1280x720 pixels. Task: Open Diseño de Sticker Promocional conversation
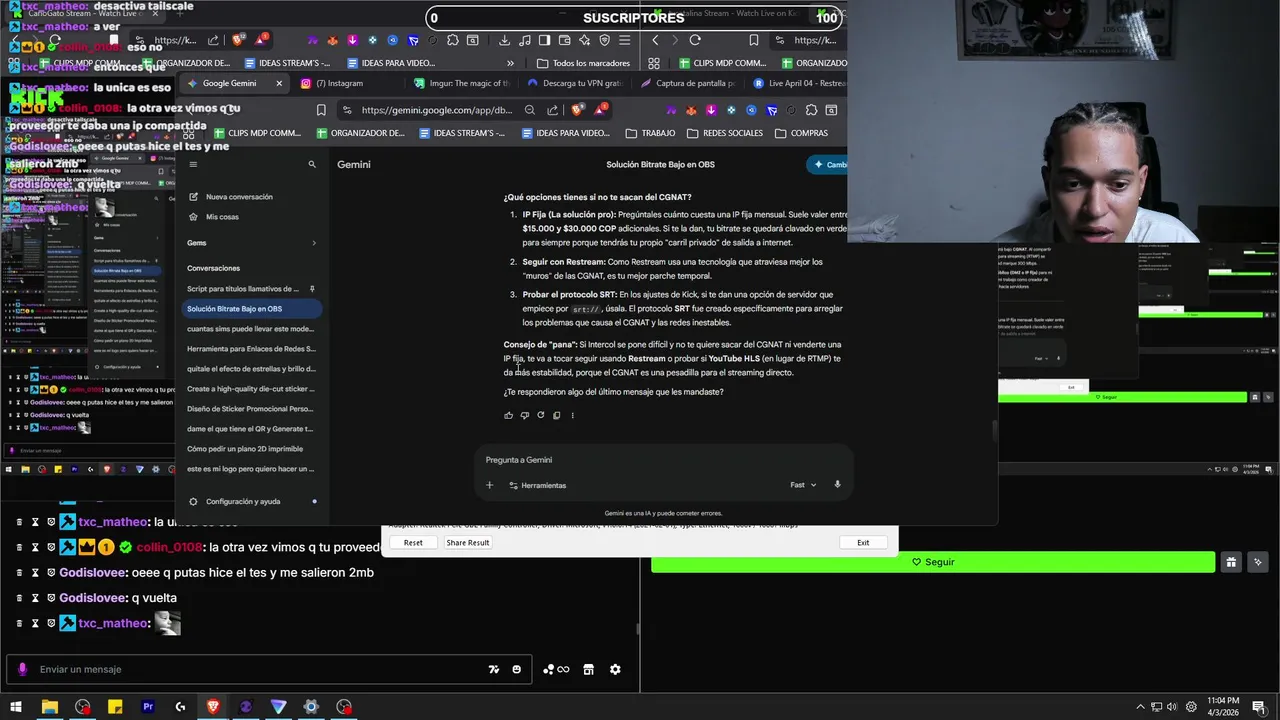pyautogui.click(x=250, y=409)
